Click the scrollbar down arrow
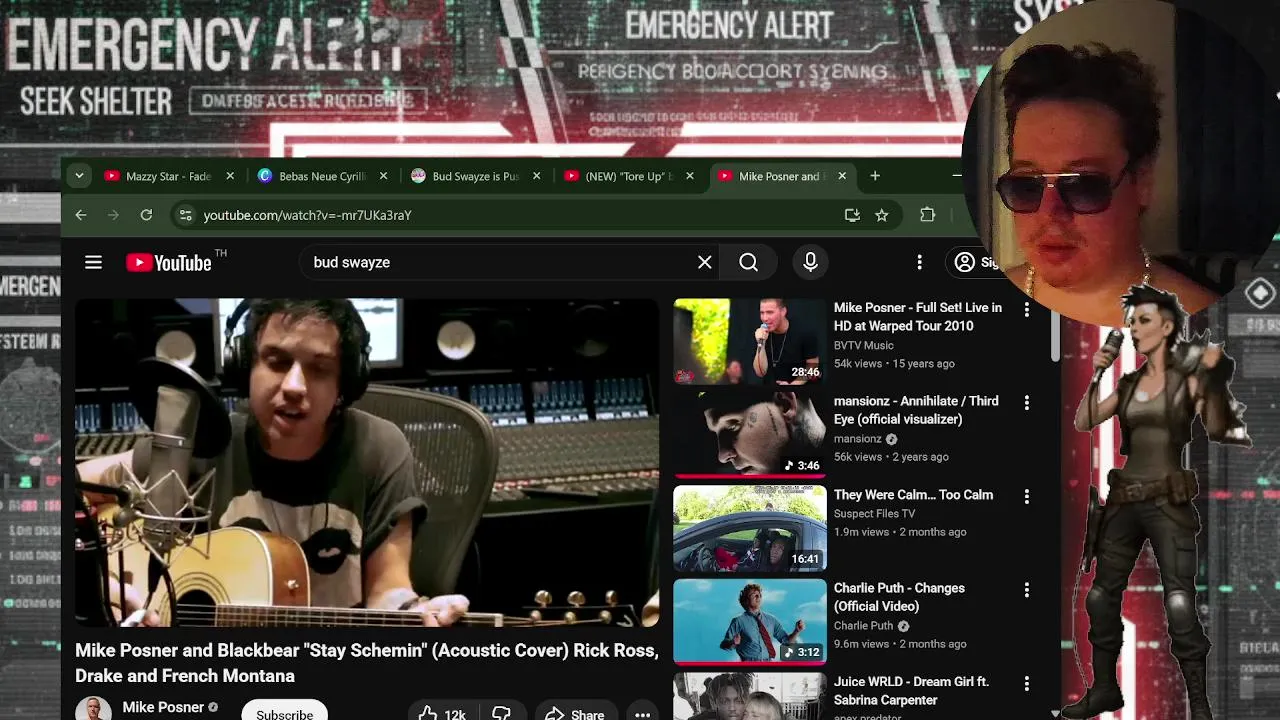 [x=1055, y=713]
